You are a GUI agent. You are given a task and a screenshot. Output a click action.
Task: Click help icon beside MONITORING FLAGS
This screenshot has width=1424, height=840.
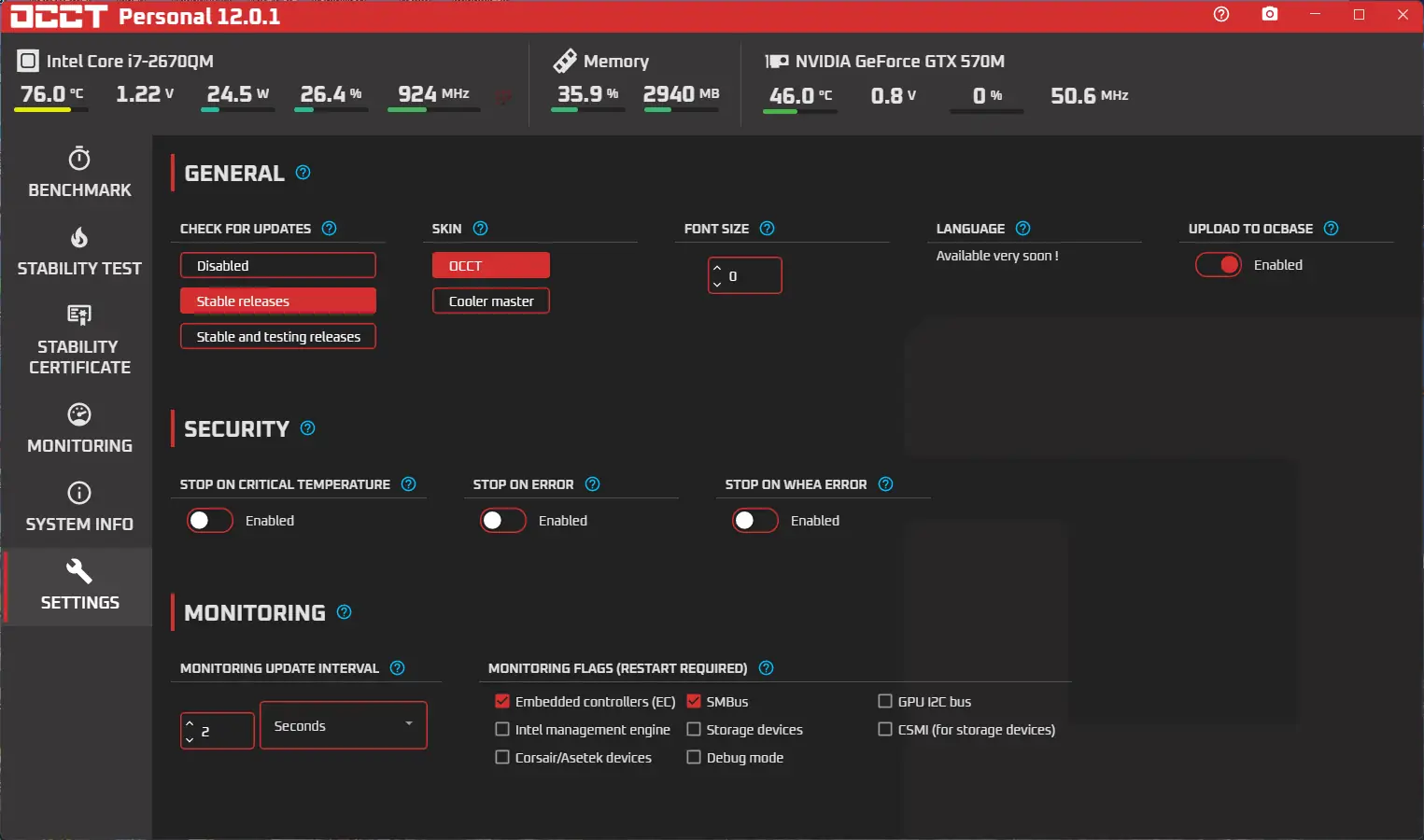(767, 668)
